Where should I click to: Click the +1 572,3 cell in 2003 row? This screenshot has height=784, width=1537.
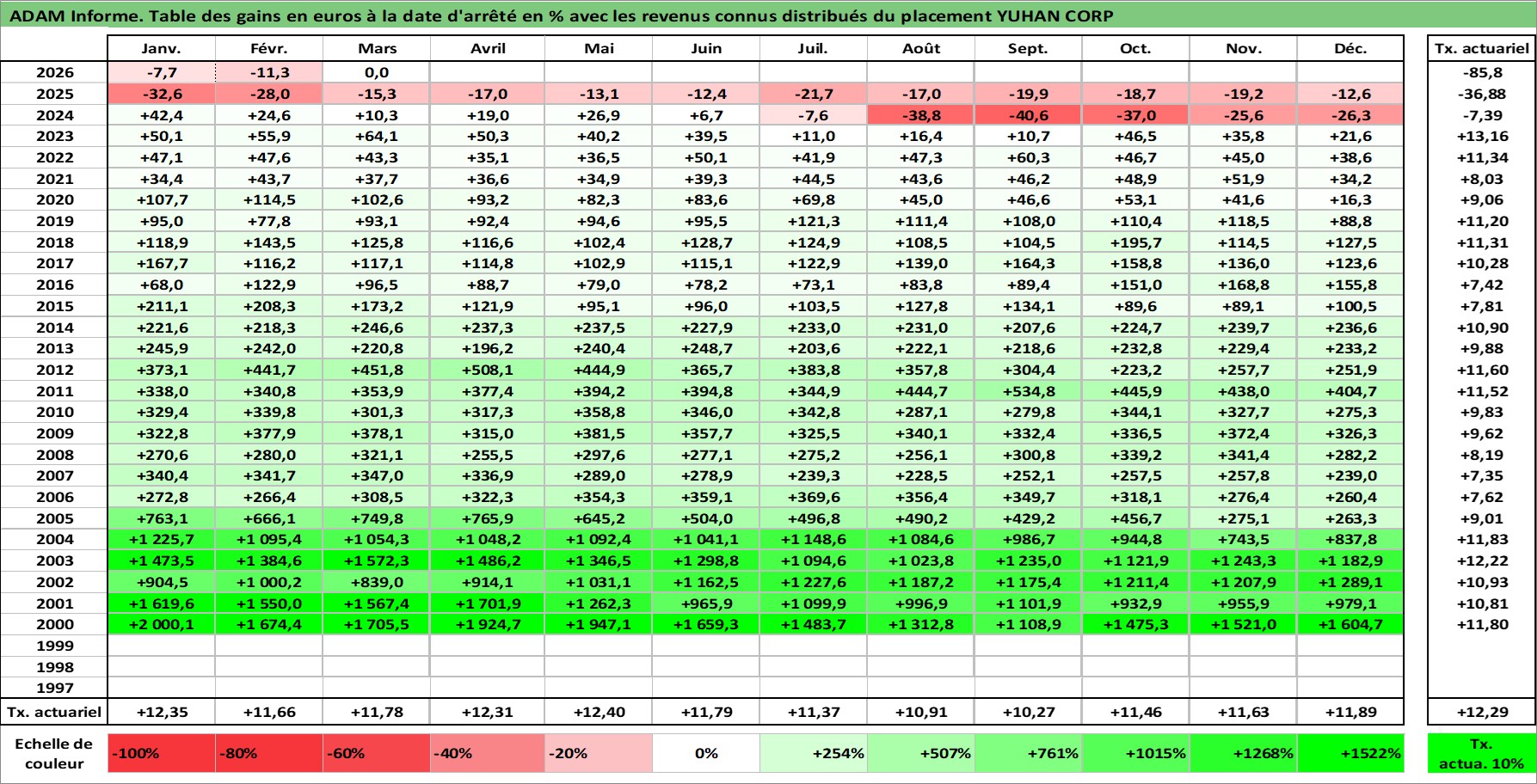point(377,560)
